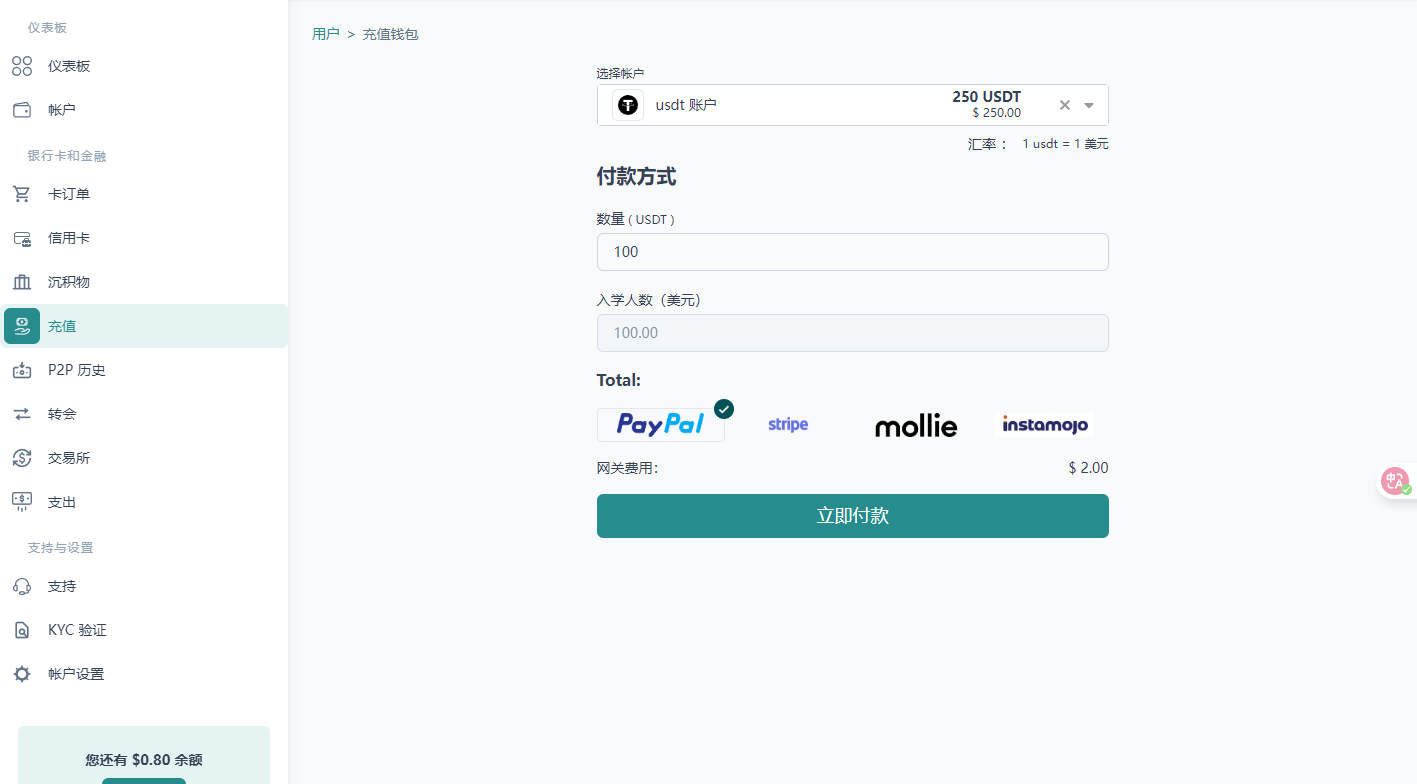Click the credit card icon for 信用卡
1417x784 pixels.
pyautogui.click(x=22, y=238)
